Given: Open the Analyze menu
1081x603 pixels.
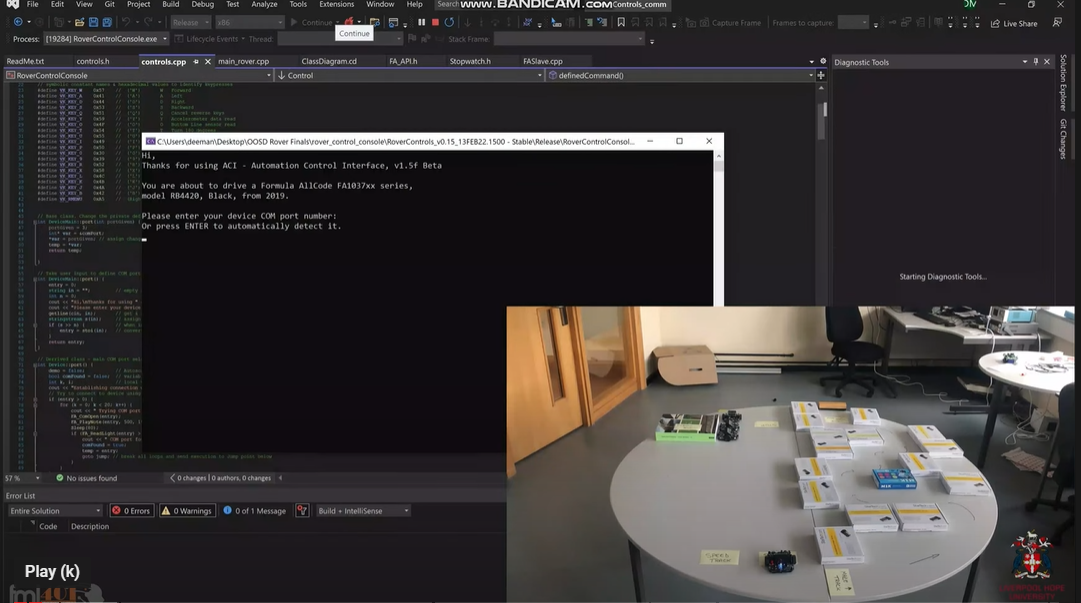Looking at the screenshot, I should 264,4.
